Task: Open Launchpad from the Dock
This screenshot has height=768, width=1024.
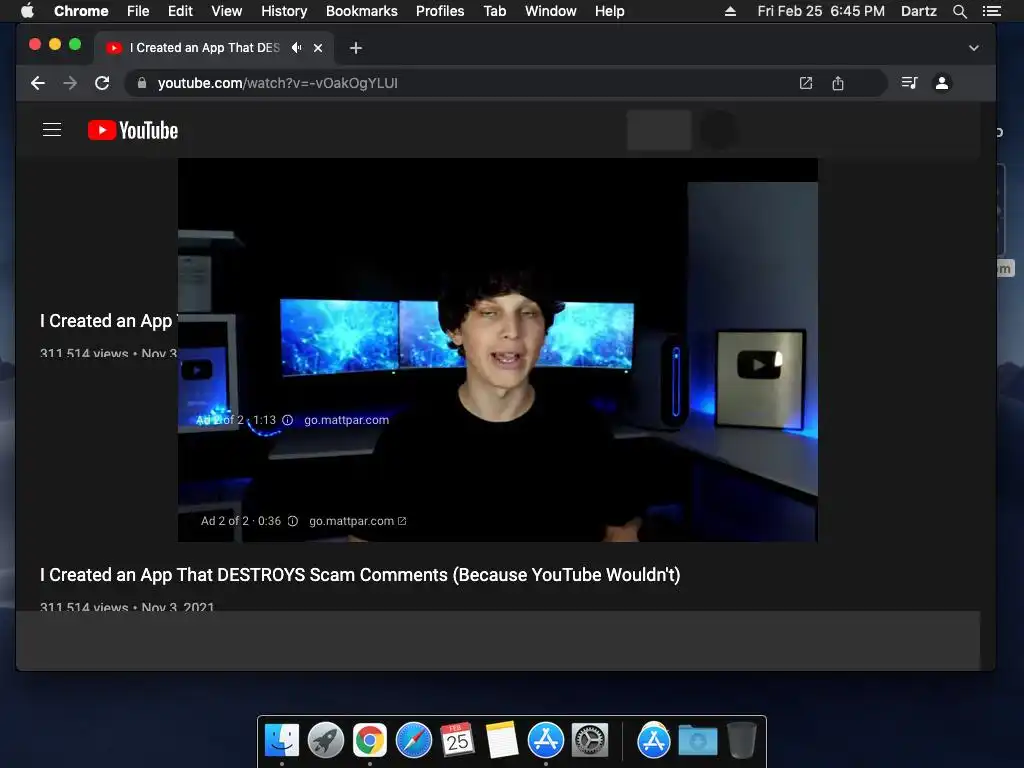Action: point(325,741)
